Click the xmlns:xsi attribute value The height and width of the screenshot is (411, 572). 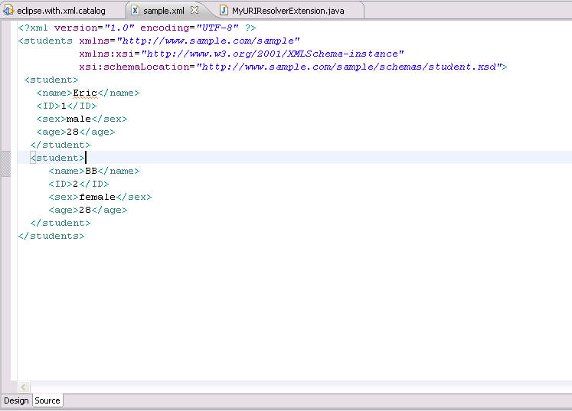tap(273, 54)
